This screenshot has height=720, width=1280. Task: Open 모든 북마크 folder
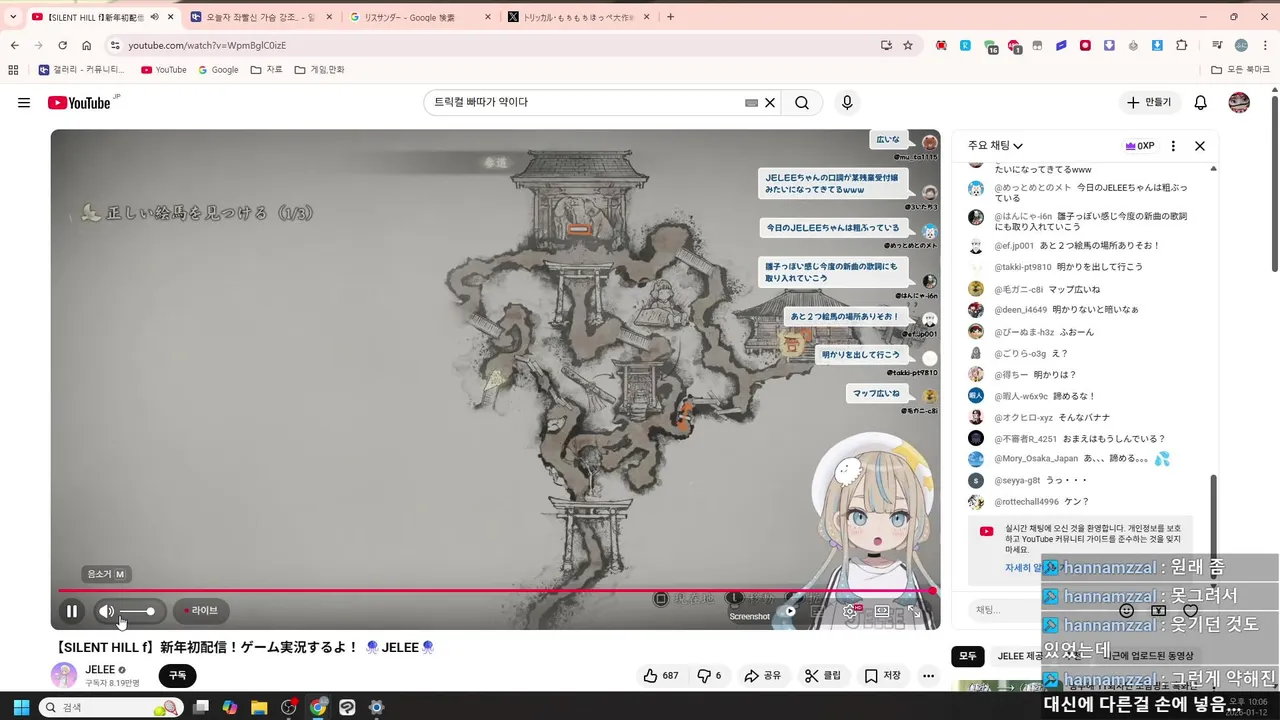pos(1240,70)
